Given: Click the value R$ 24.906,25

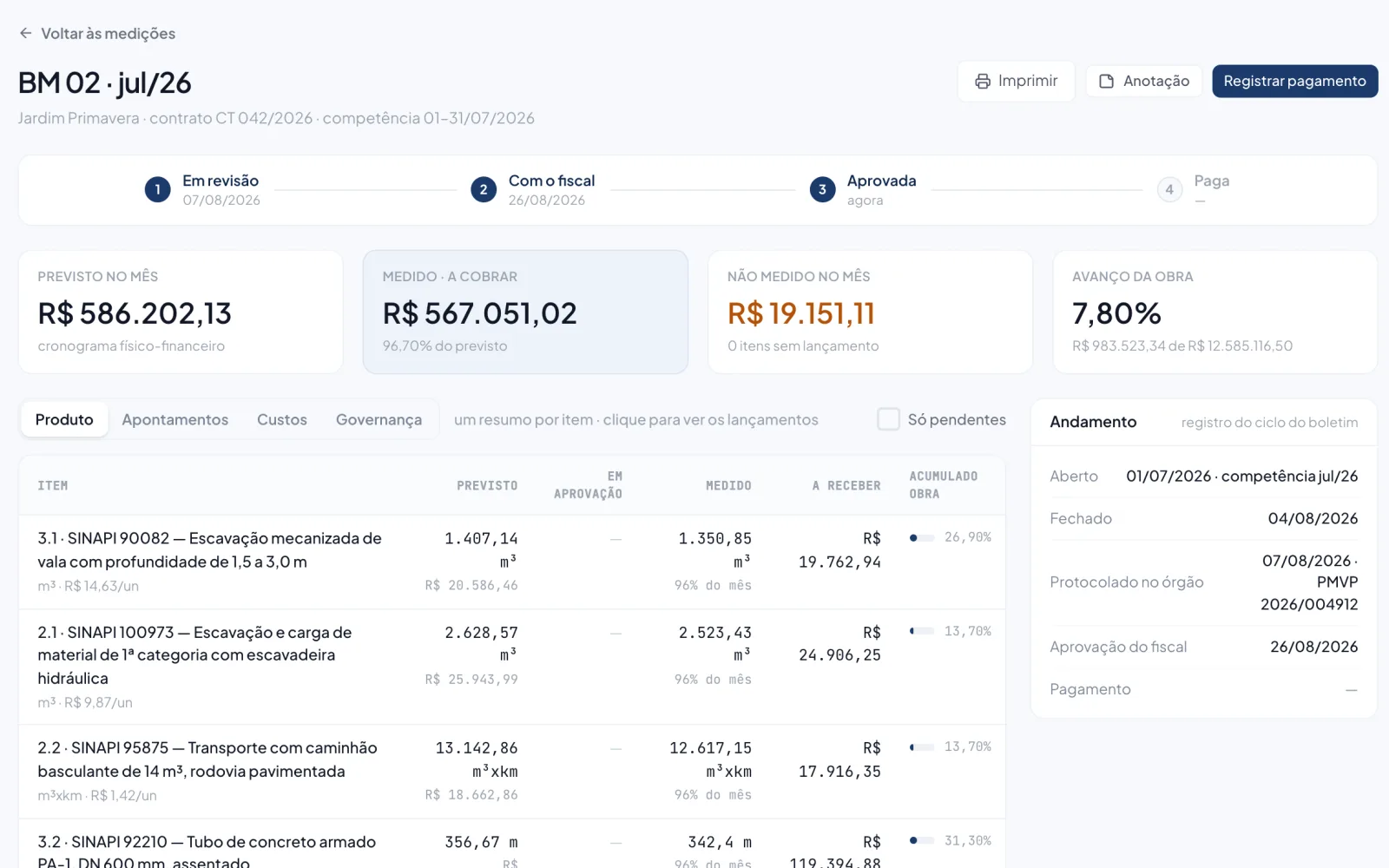Looking at the screenshot, I should (839, 644).
